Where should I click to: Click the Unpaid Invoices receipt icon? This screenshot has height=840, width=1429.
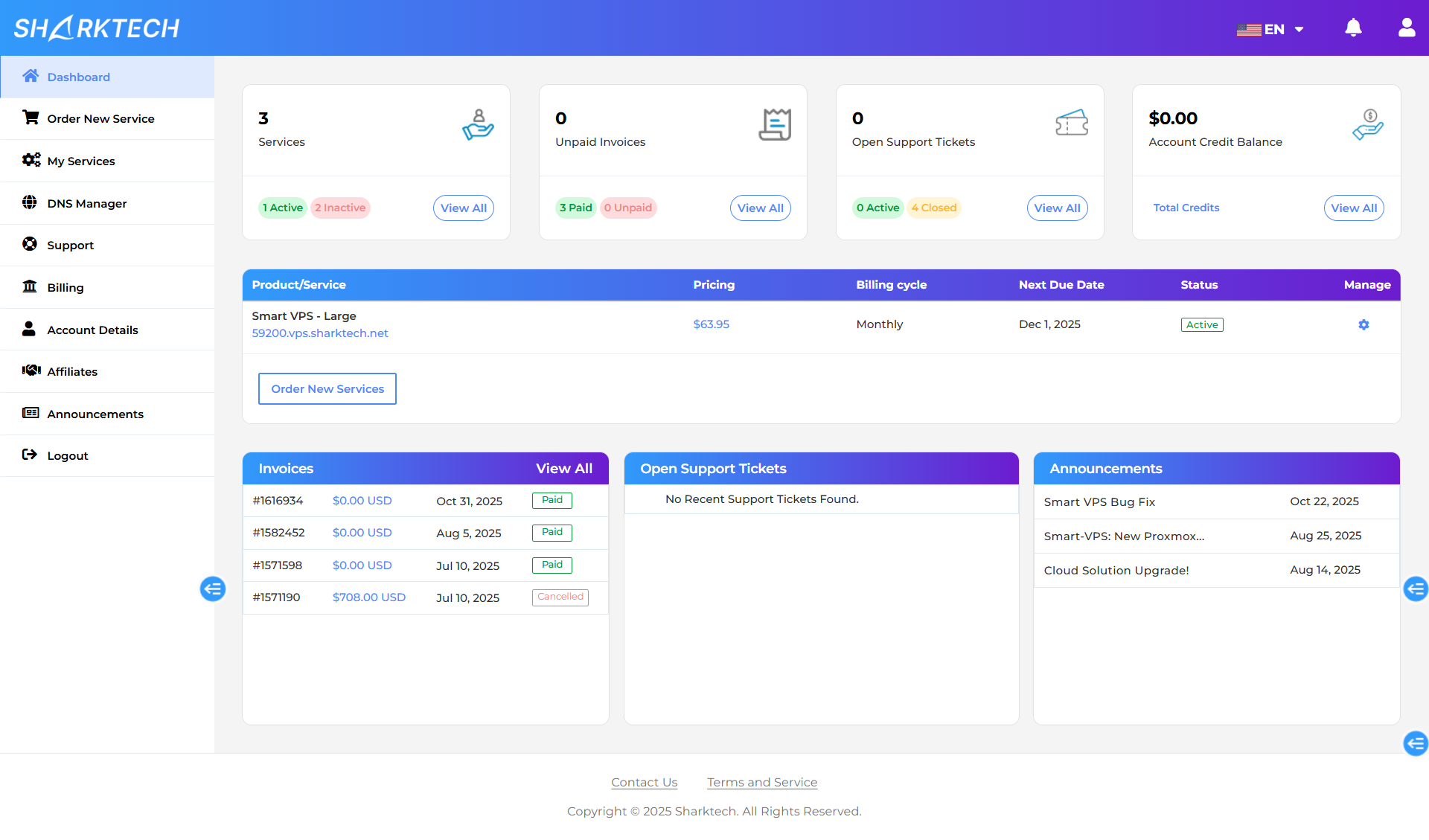[x=775, y=125]
